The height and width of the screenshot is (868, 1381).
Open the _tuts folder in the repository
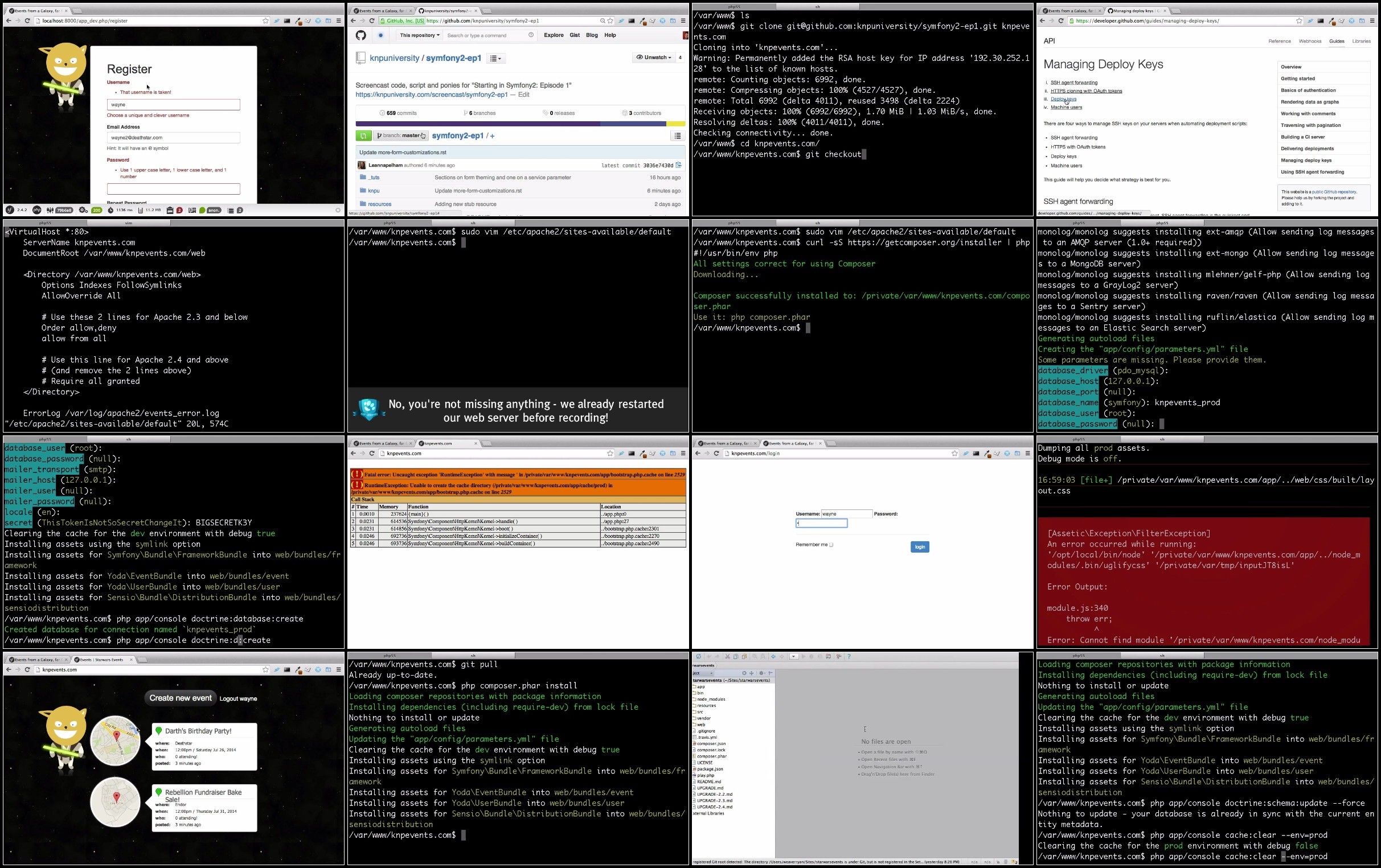point(375,178)
